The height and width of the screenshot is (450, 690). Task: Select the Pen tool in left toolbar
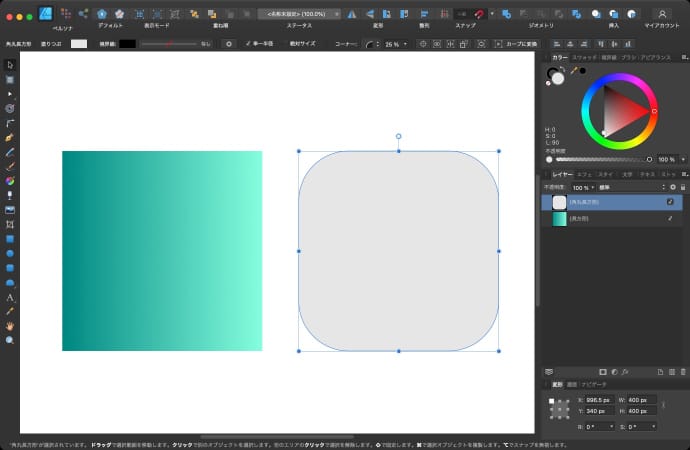point(10,136)
